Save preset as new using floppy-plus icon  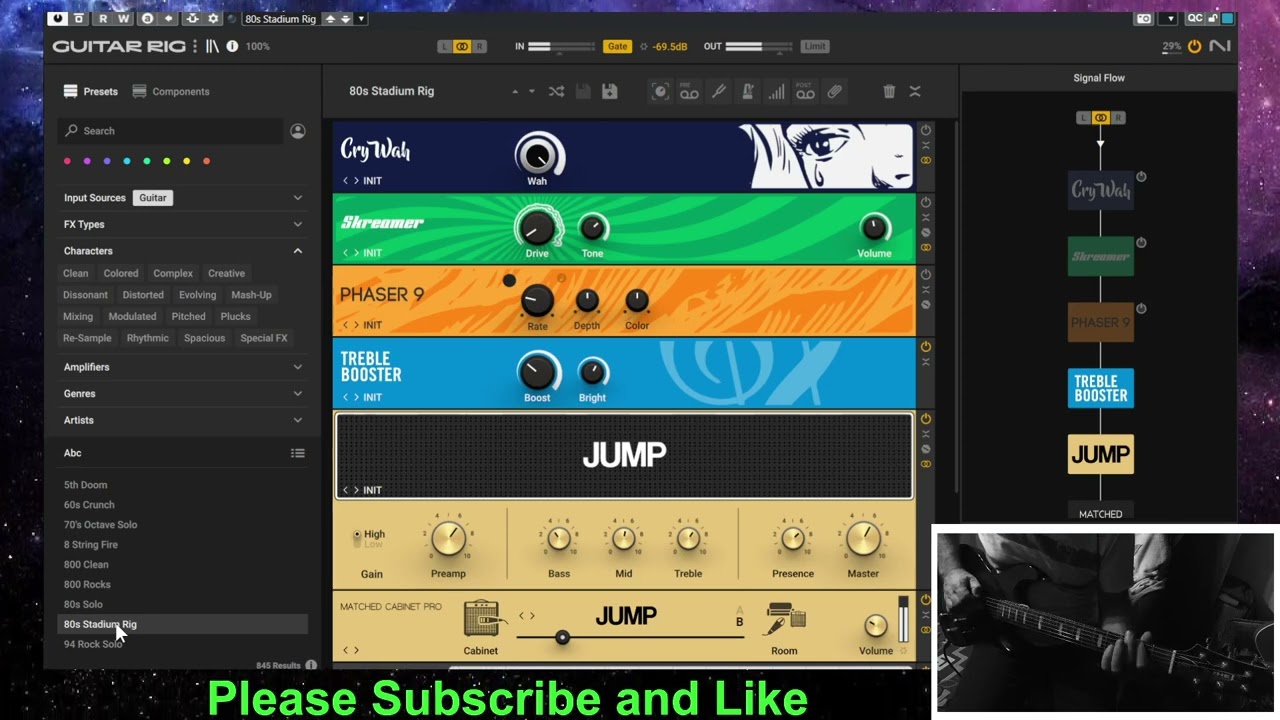[x=609, y=91]
